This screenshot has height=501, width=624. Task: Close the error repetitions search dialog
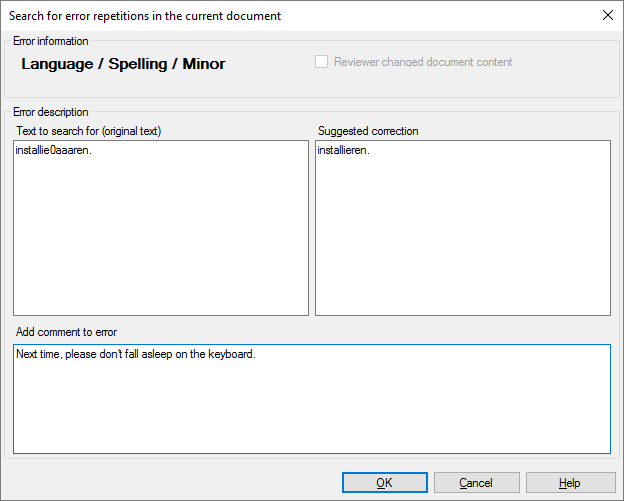pos(607,16)
